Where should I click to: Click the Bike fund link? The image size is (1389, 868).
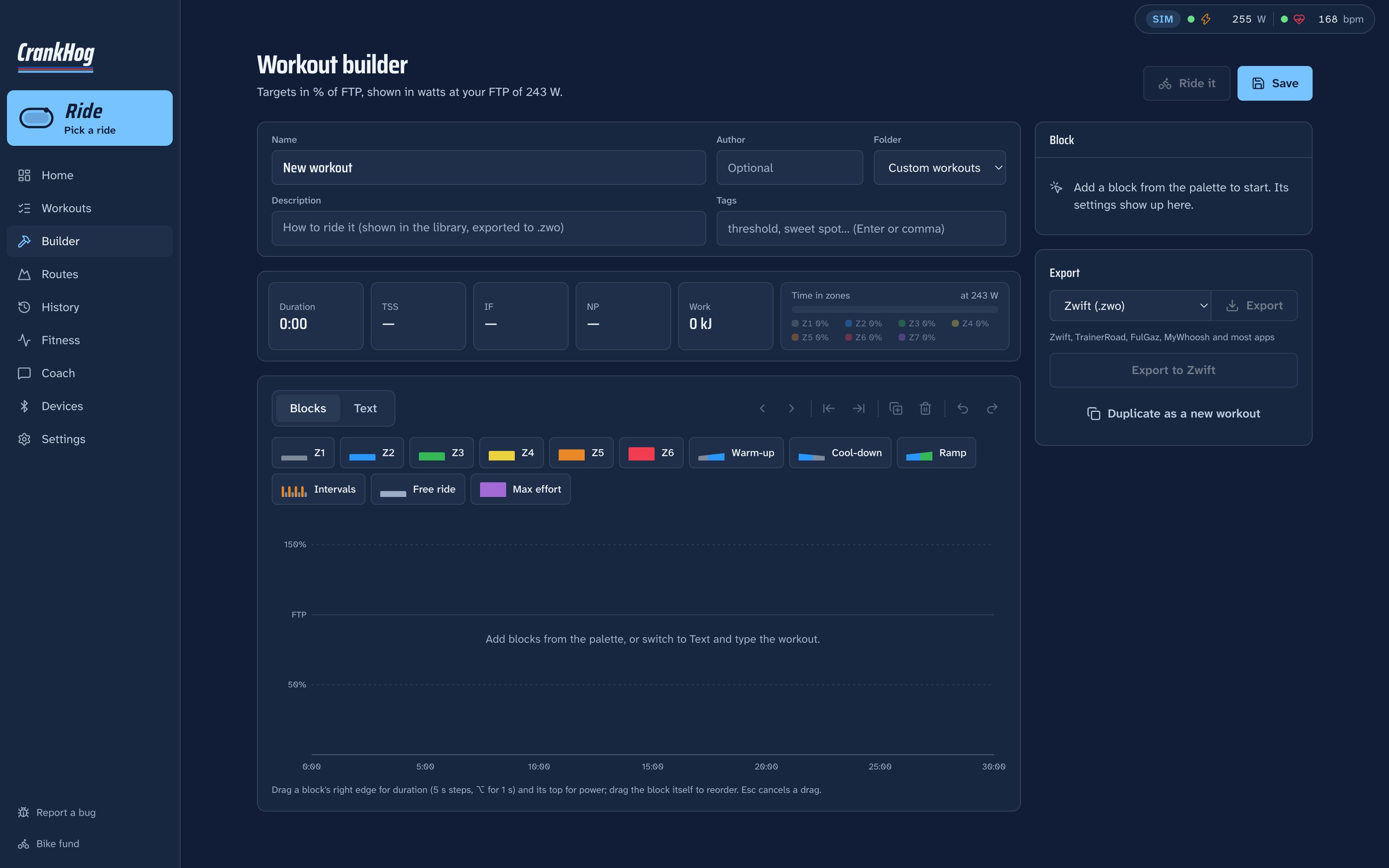point(49,843)
